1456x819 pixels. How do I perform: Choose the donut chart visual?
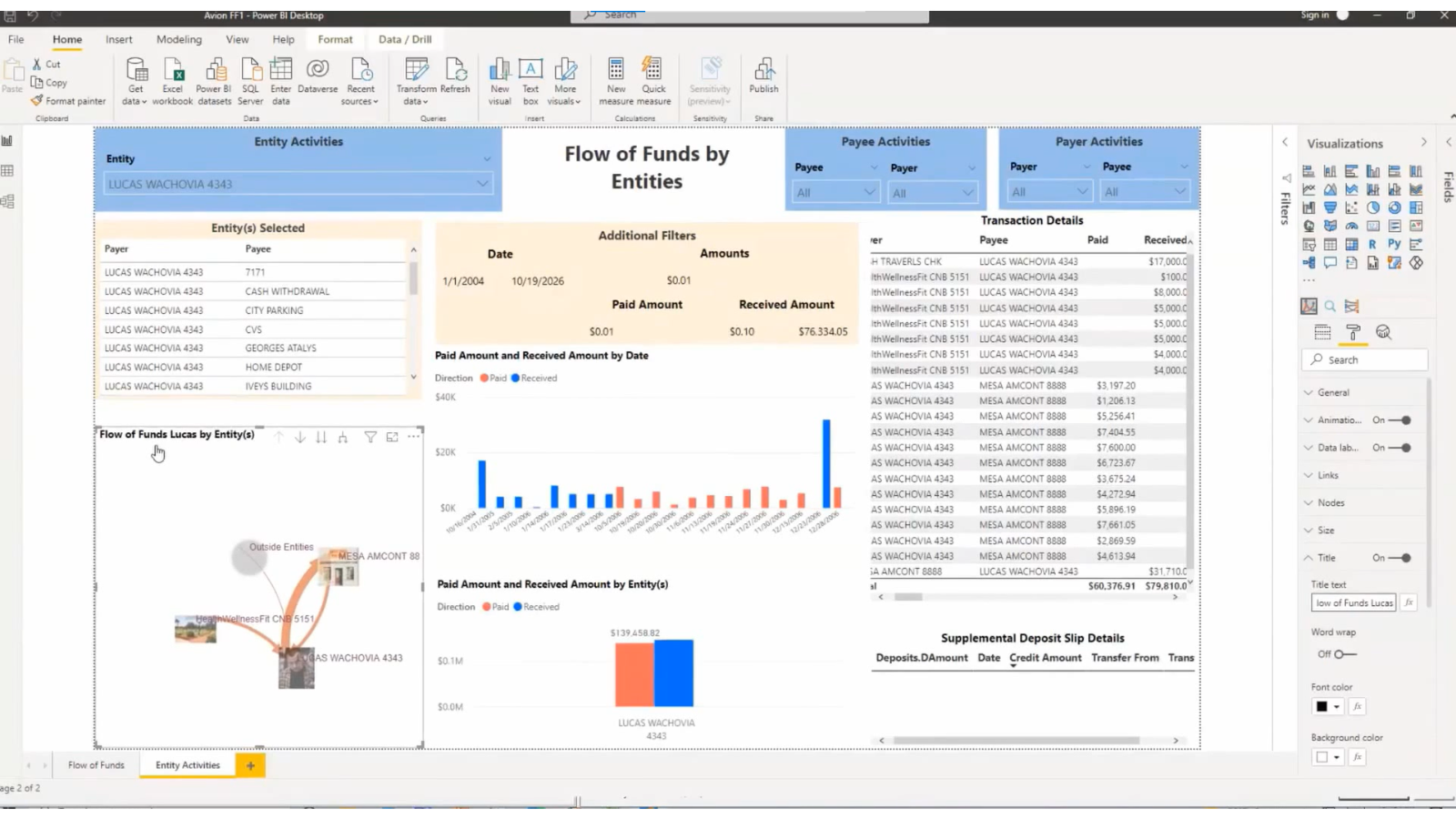tap(1394, 207)
